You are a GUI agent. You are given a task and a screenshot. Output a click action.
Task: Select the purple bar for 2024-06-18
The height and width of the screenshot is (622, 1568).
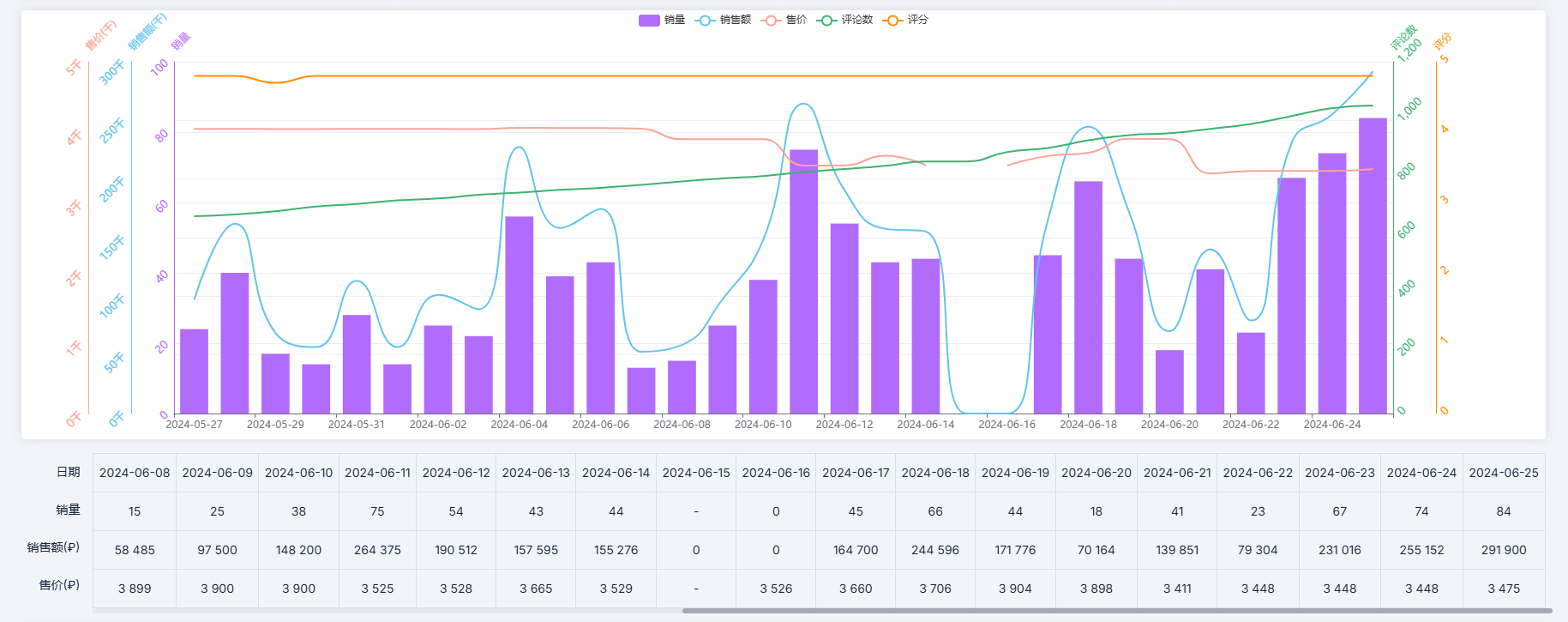(x=1088, y=298)
